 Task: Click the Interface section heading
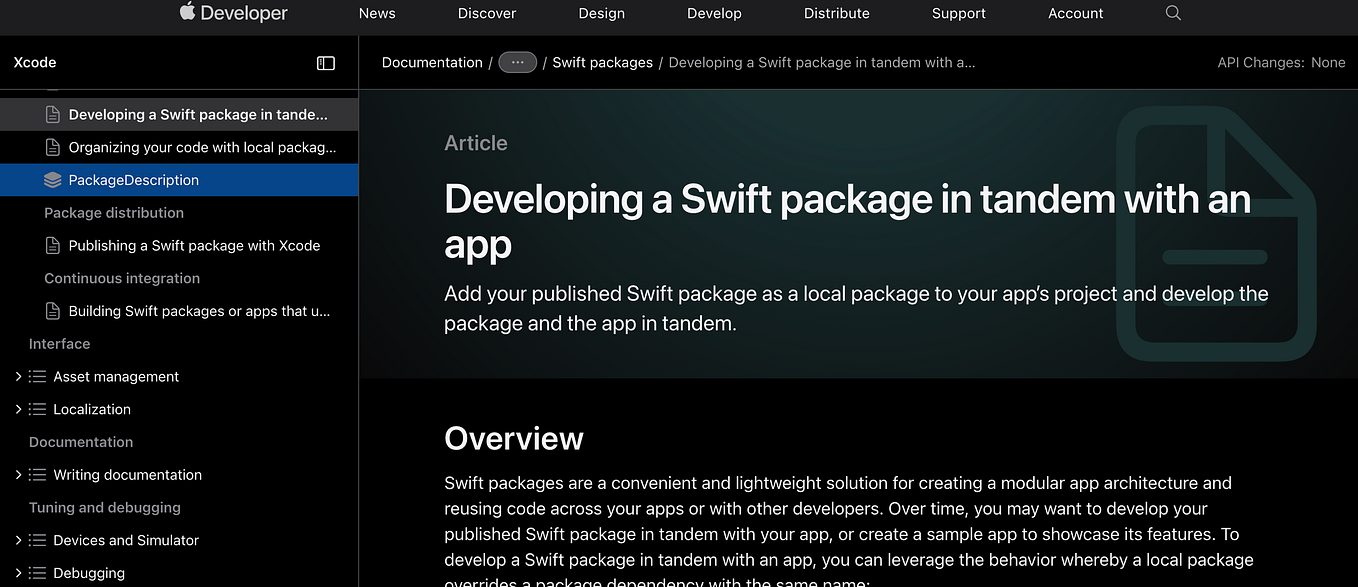(x=60, y=344)
